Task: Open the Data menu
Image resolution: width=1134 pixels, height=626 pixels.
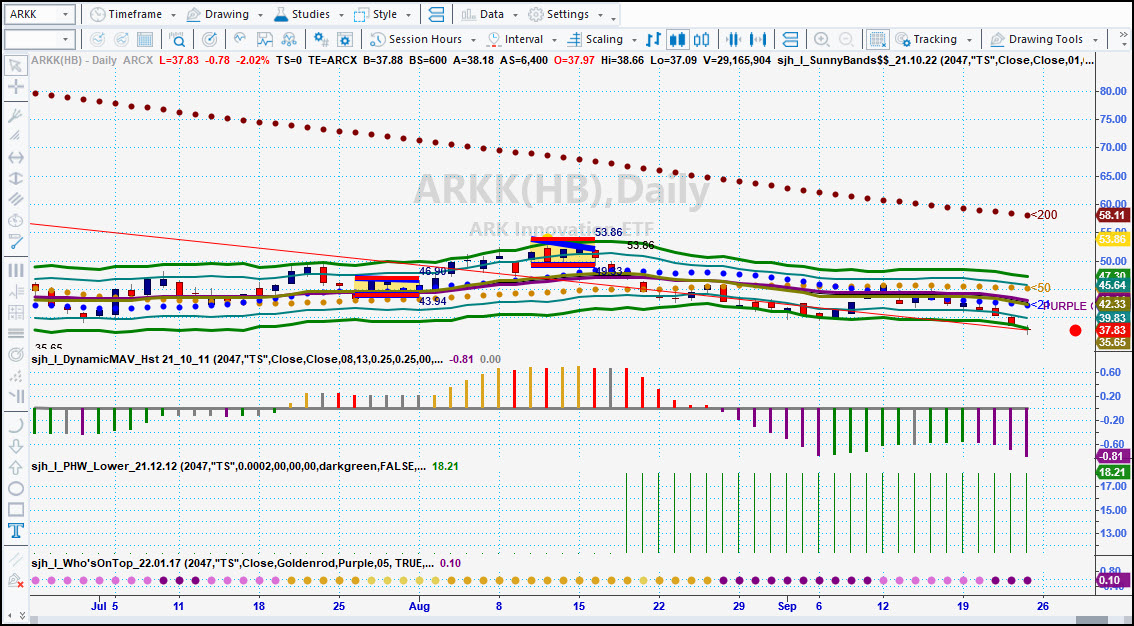Action: pyautogui.click(x=488, y=14)
